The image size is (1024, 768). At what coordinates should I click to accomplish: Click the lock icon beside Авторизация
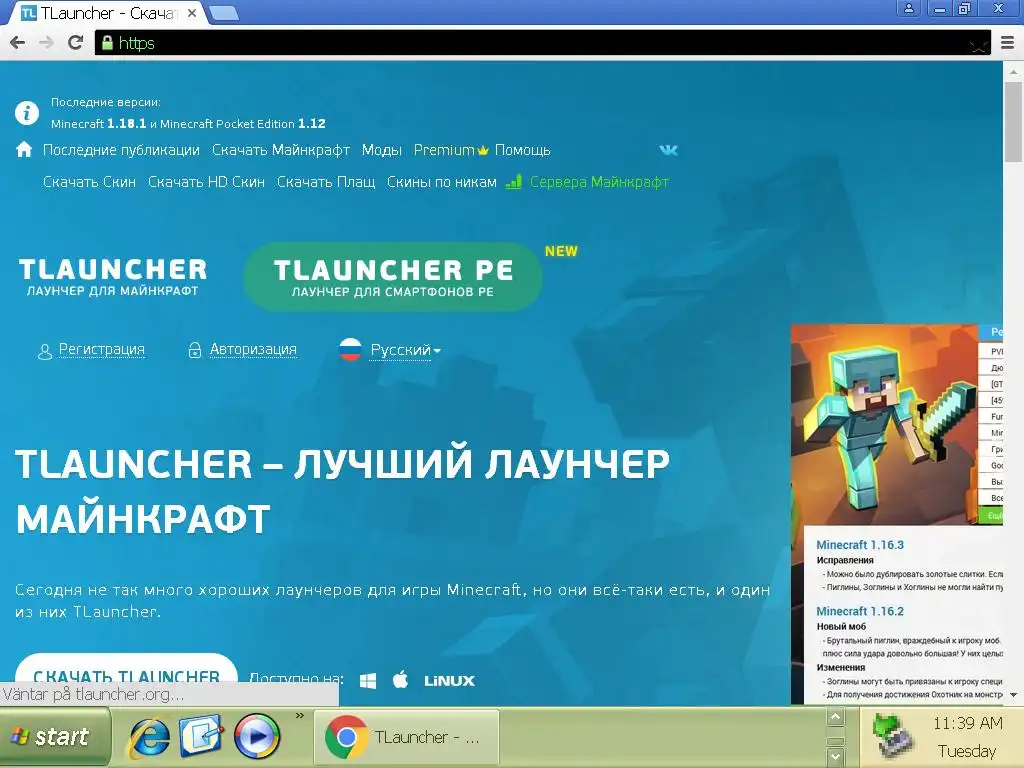tap(194, 350)
